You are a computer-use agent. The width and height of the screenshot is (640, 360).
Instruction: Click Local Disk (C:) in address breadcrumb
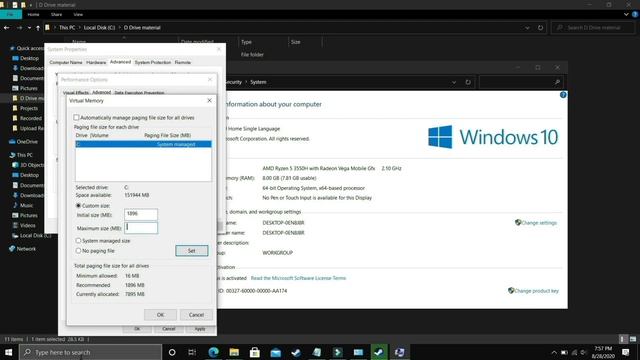pos(99,28)
